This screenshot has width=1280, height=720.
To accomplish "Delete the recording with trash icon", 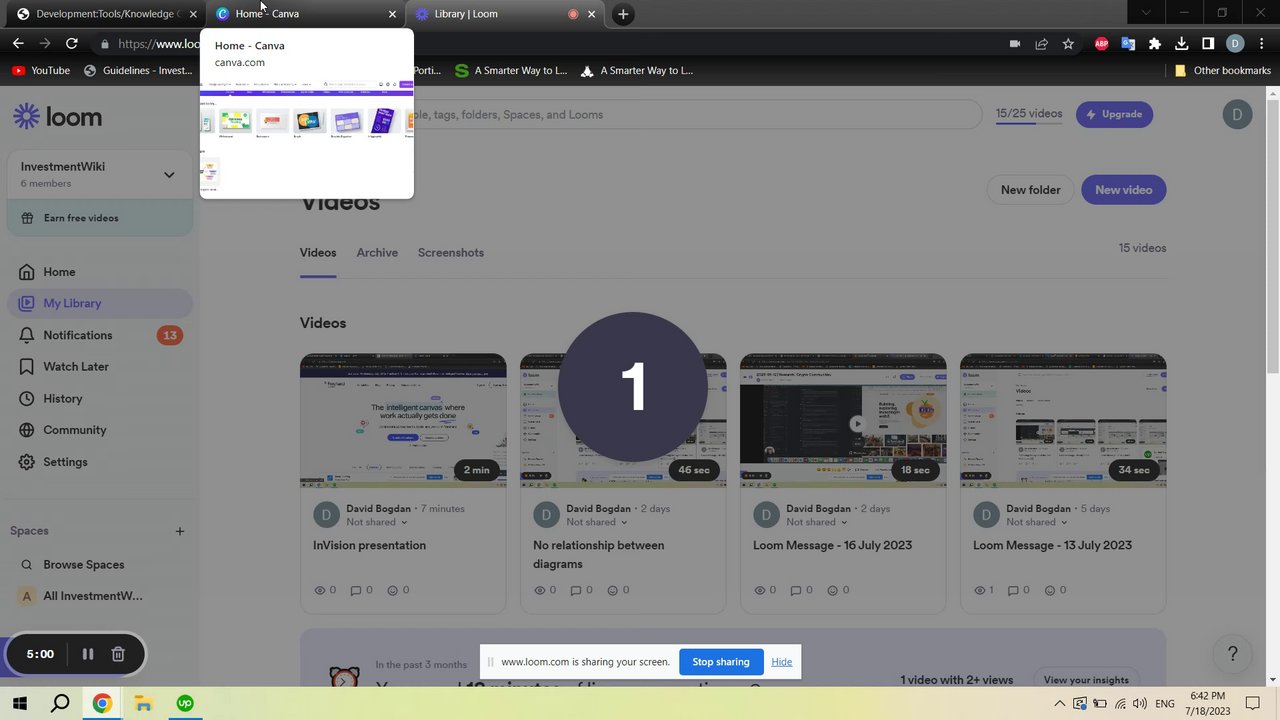I will click(118, 654).
